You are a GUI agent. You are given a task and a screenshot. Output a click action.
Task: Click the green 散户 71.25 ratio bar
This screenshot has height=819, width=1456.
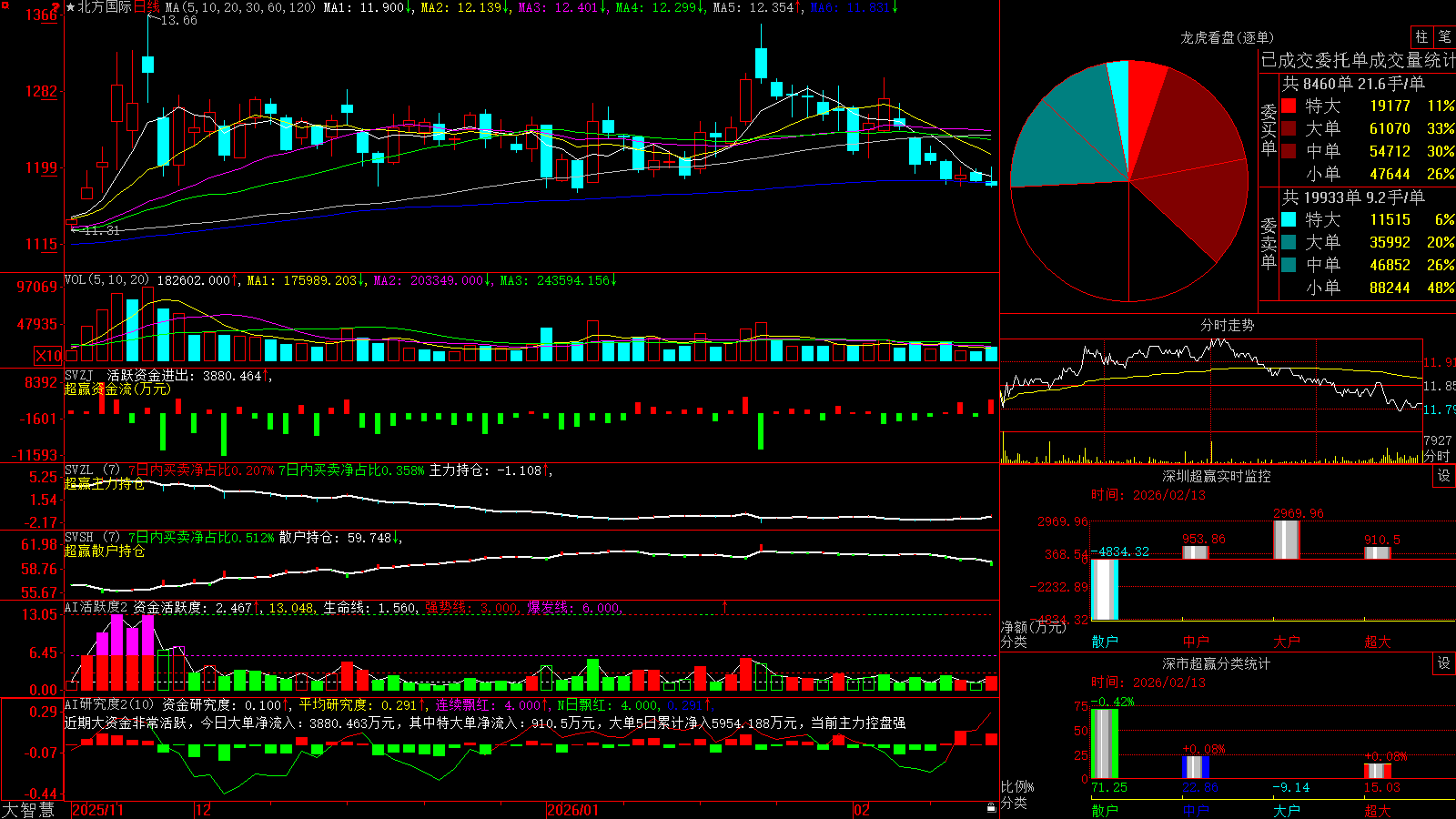coord(1105,743)
